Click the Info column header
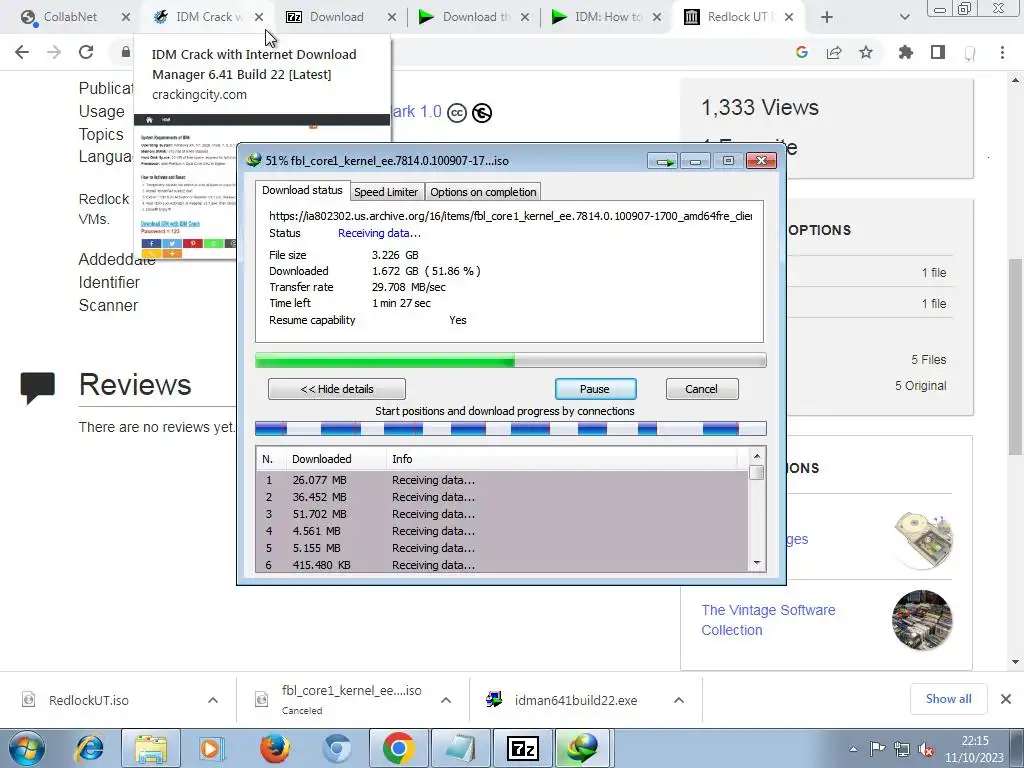Image resolution: width=1024 pixels, height=768 pixels. click(x=562, y=459)
